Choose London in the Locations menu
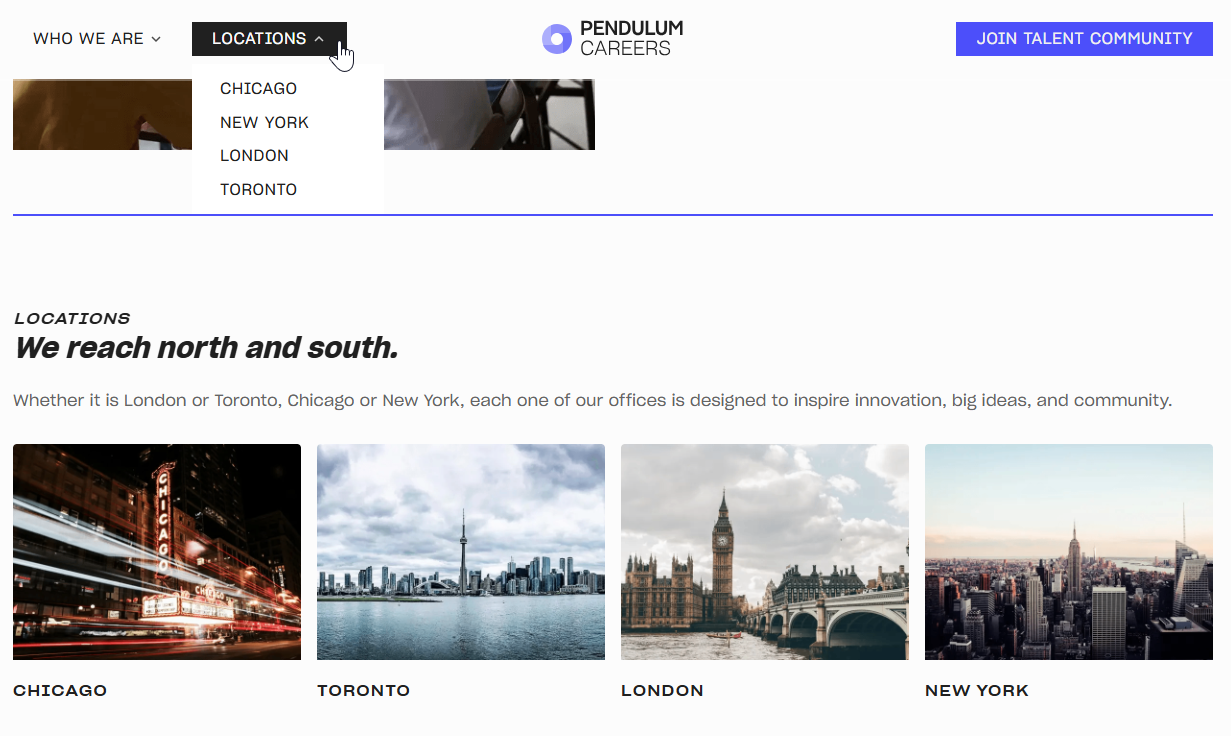The width and height of the screenshot is (1231, 736). [254, 155]
